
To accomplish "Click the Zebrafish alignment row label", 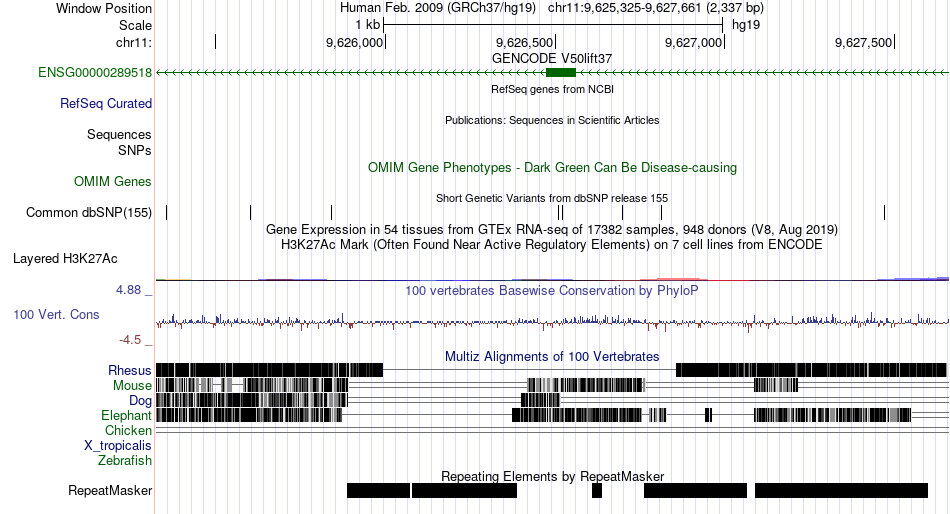I will 125,461.
